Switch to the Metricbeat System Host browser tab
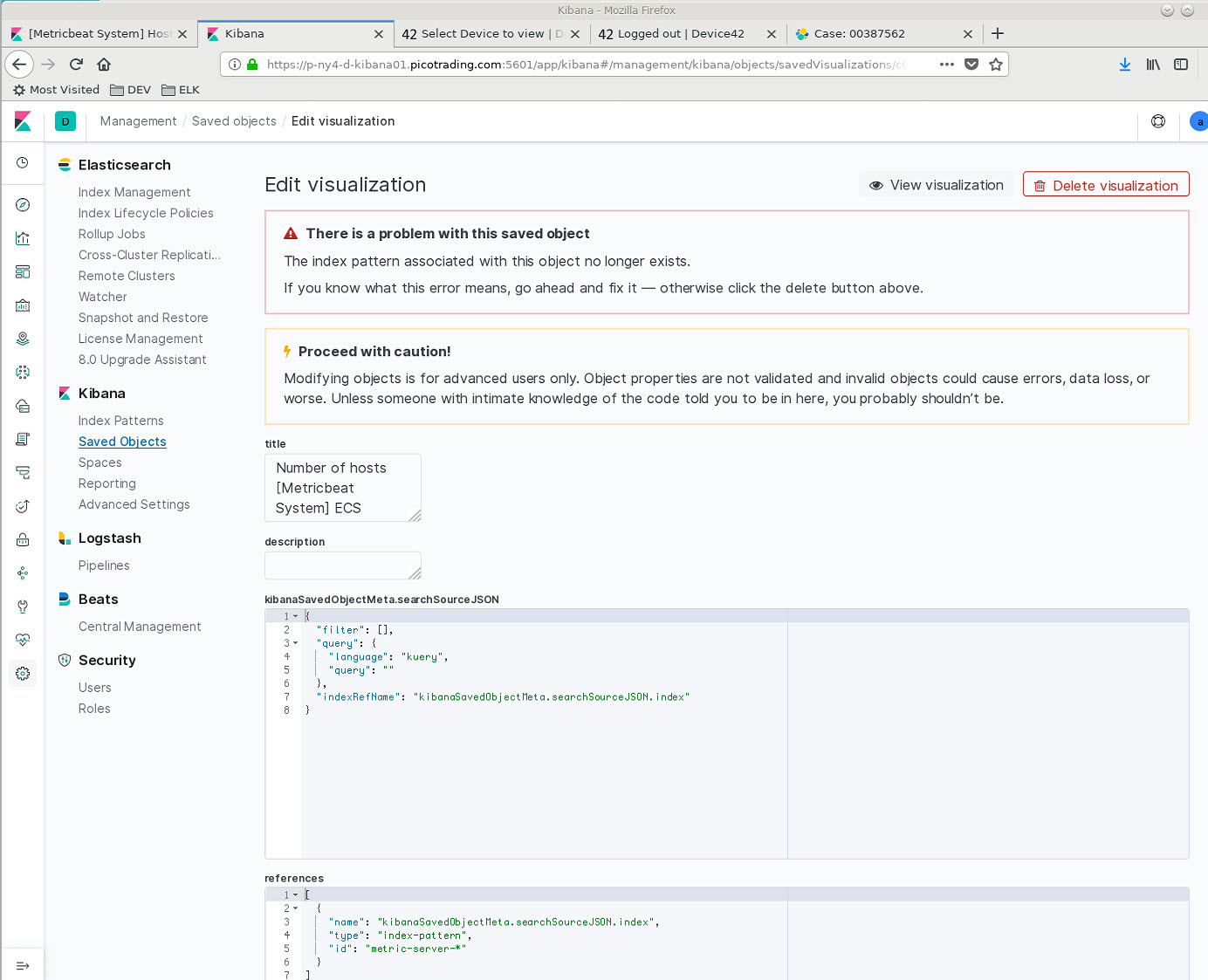 click(x=99, y=34)
